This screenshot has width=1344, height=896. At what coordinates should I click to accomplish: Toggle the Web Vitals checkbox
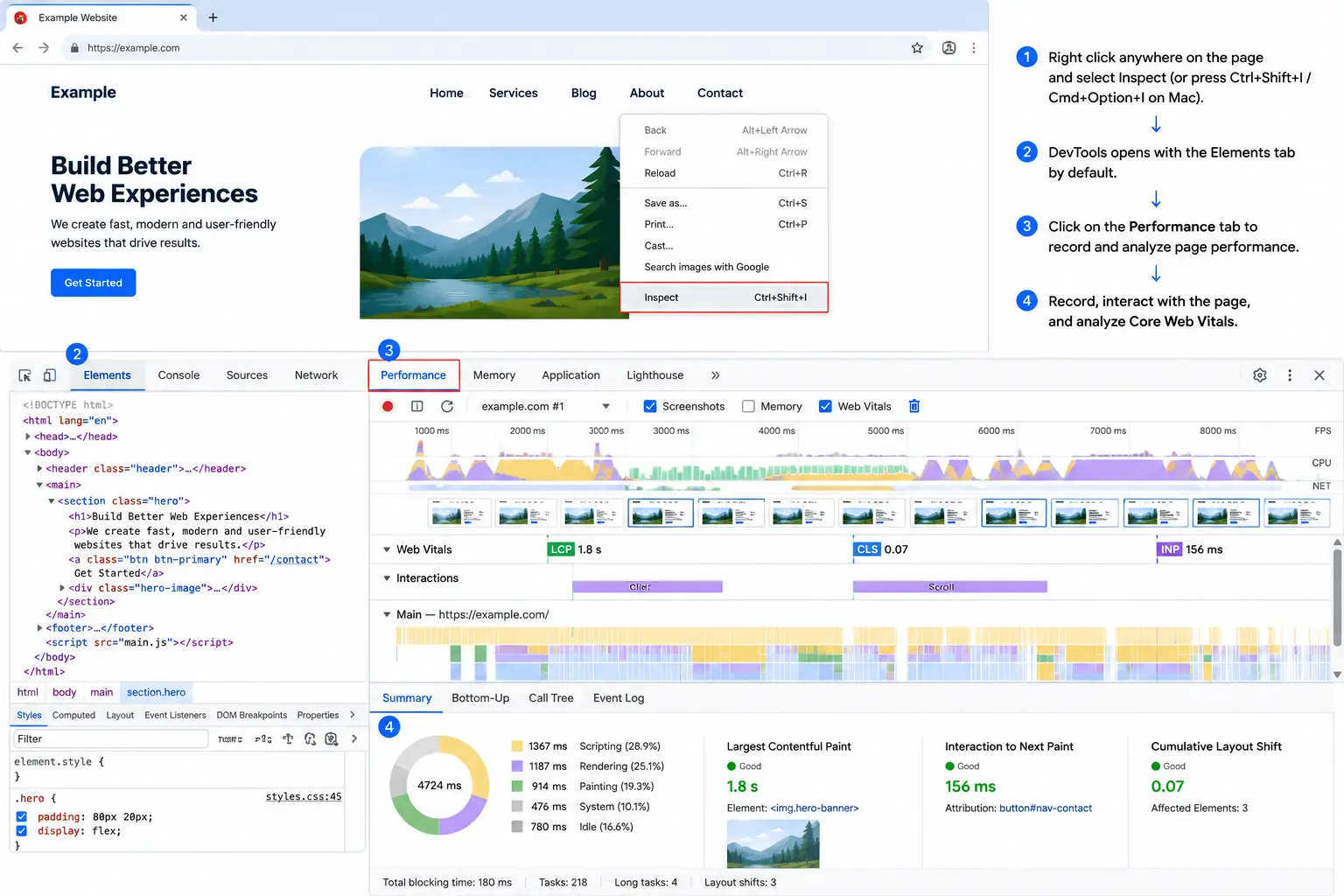point(825,406)
